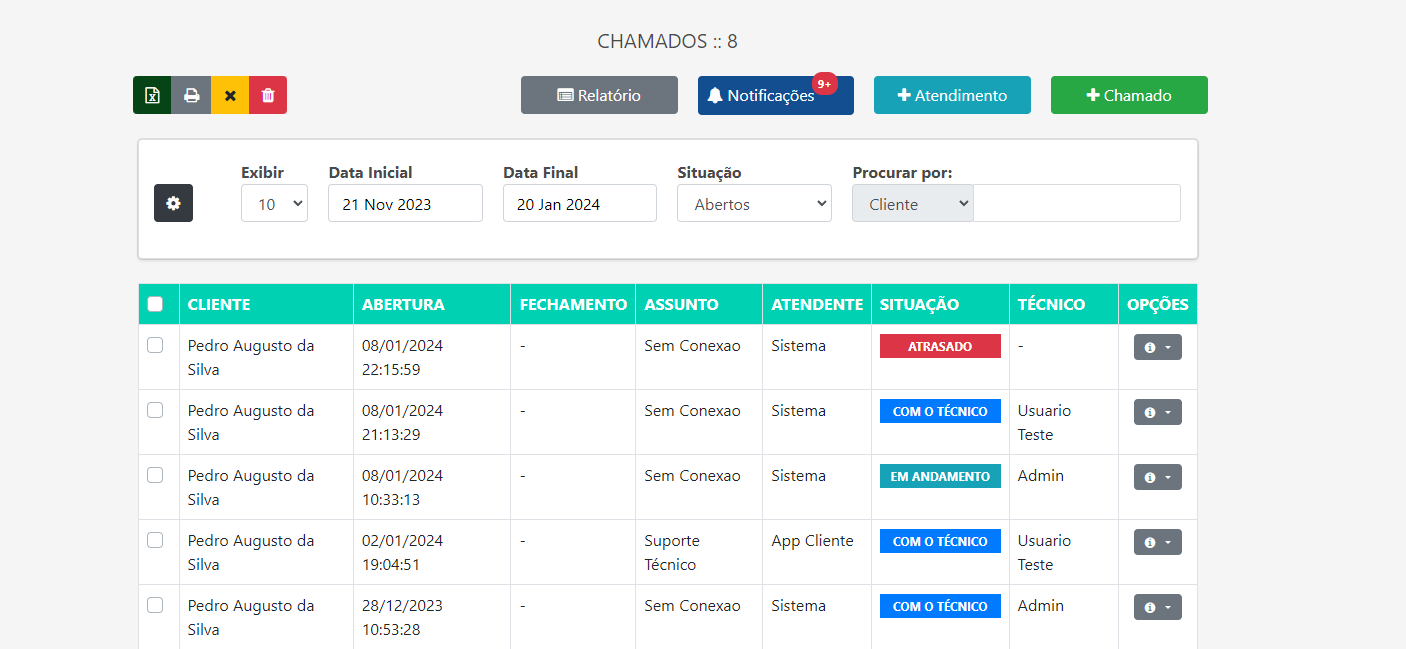The height and width of the screenshot is (649, 1406).
Task: Click the Excel export icon
Action: pyautogui.click(x=151, y=95)
